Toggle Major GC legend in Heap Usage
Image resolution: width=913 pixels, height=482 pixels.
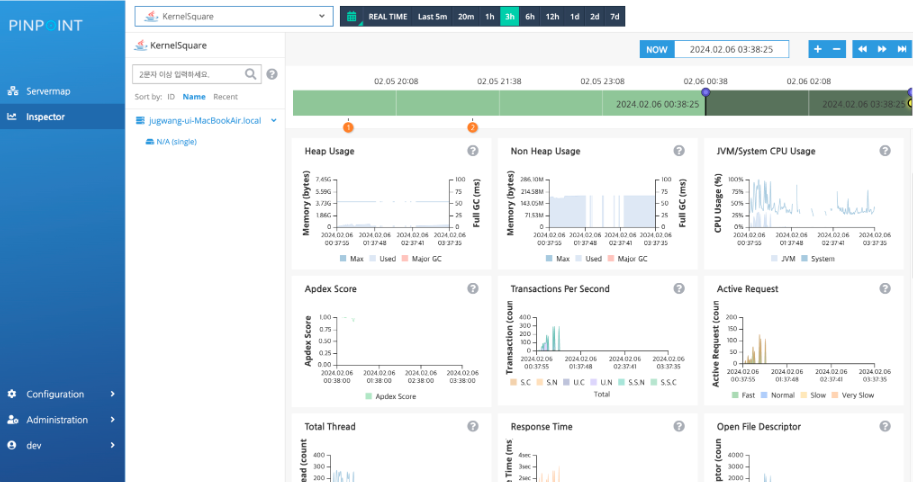422,258
